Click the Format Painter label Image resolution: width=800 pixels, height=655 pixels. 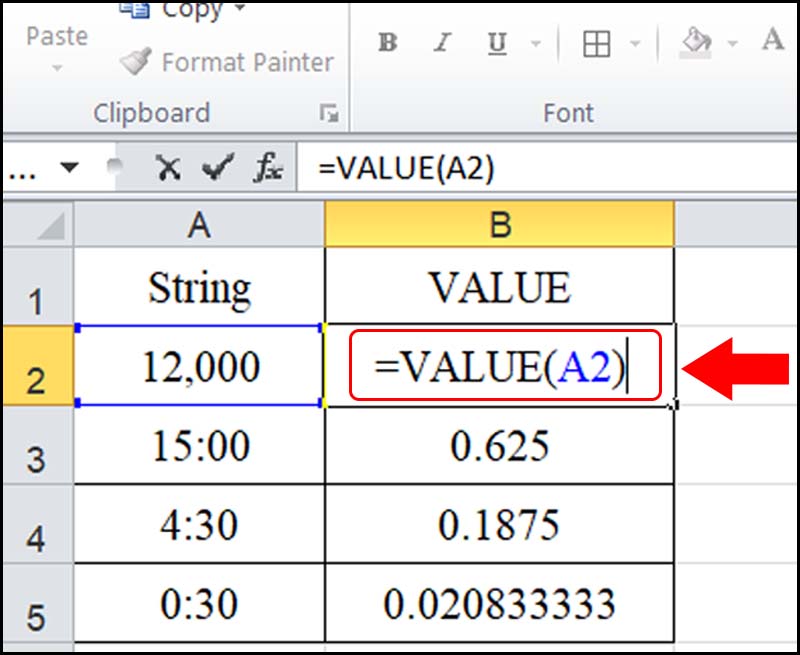[x=247, y=62]
